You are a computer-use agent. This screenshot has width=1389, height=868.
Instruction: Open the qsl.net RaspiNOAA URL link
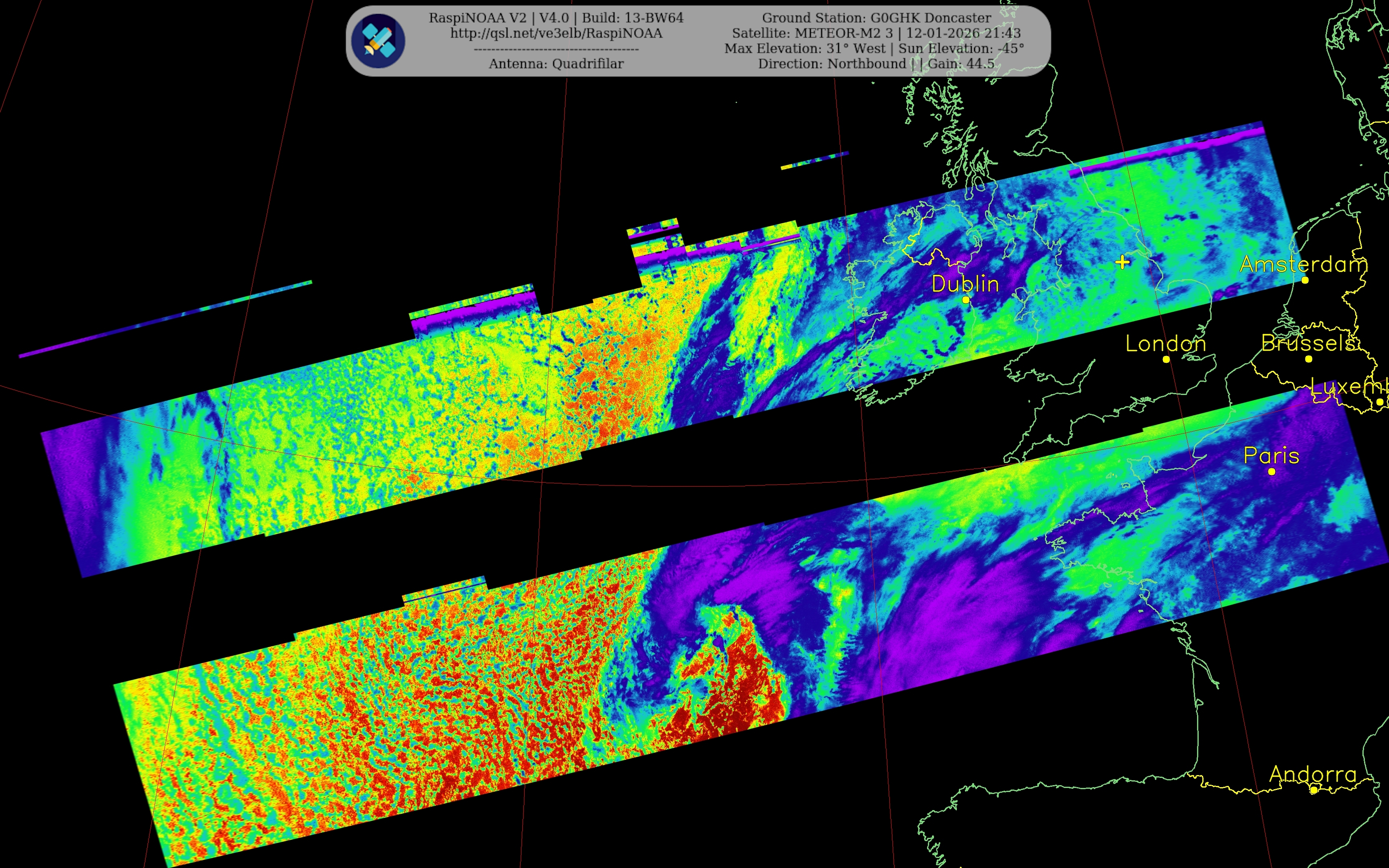pyautogui.click(x=556, y=33)
